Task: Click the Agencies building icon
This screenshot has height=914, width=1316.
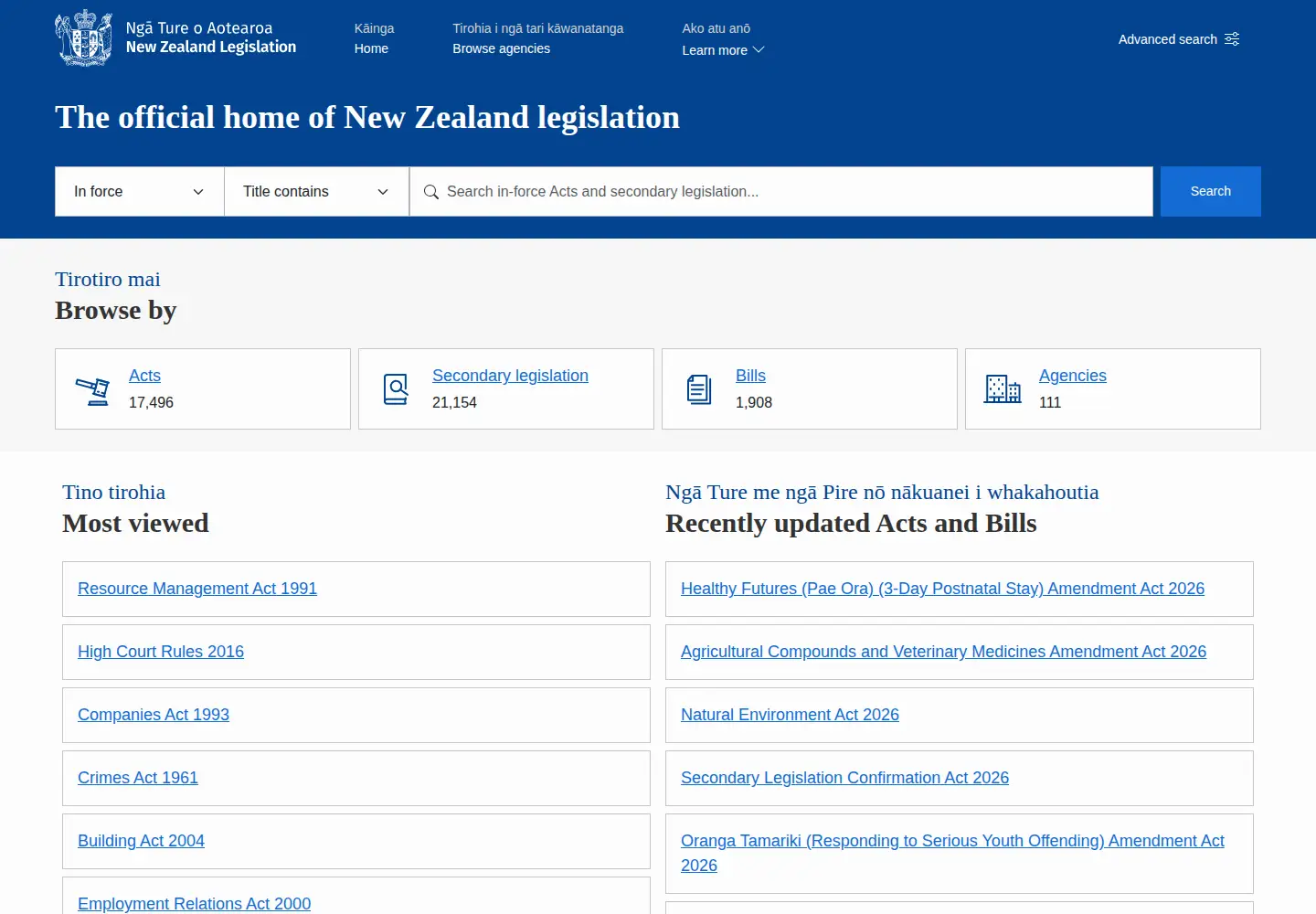Action: click(x=1003, y=389)
